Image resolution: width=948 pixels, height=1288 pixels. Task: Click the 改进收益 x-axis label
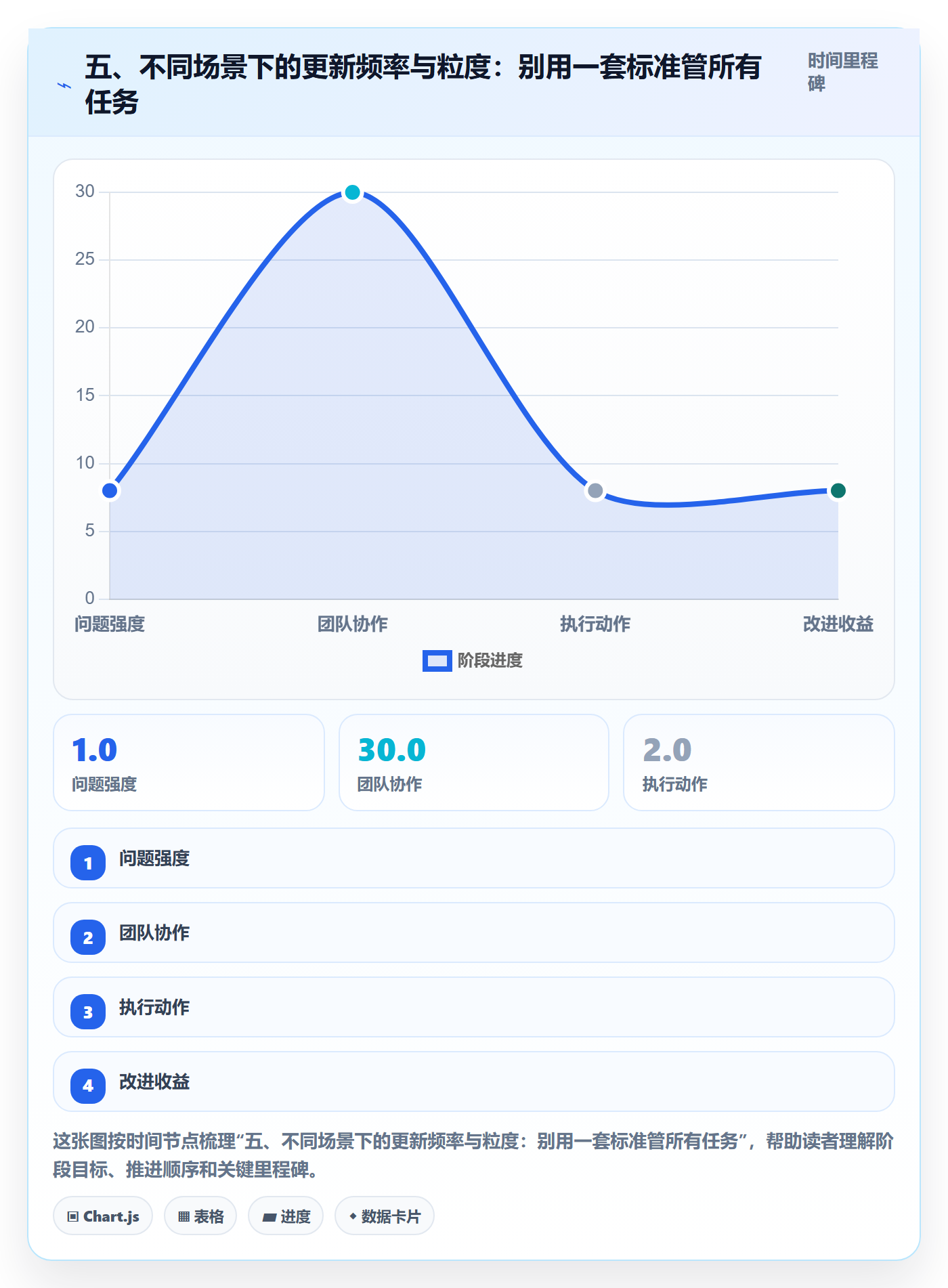(x=838, y=624)
